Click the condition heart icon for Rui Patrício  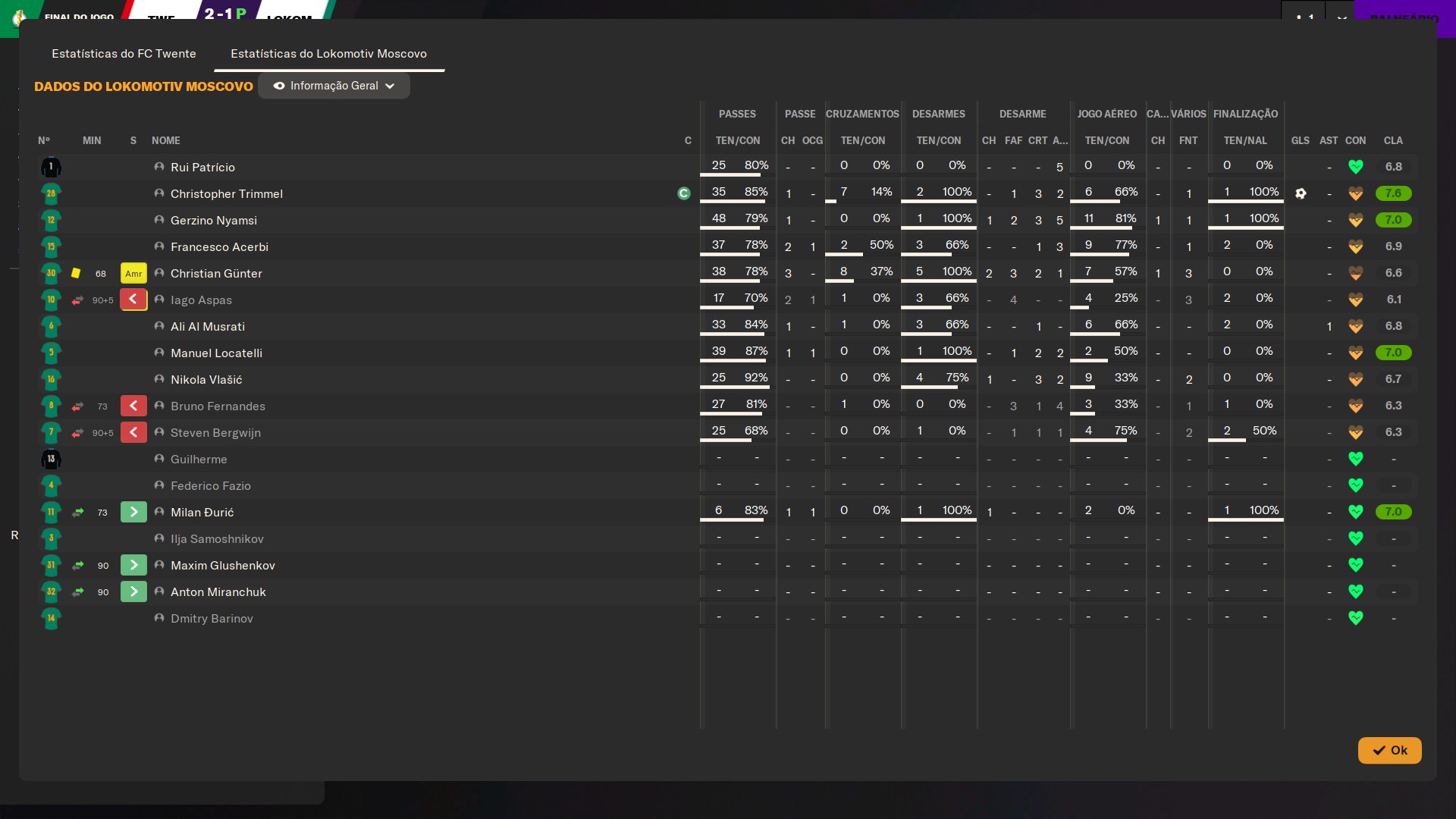tap(1356, 167)
